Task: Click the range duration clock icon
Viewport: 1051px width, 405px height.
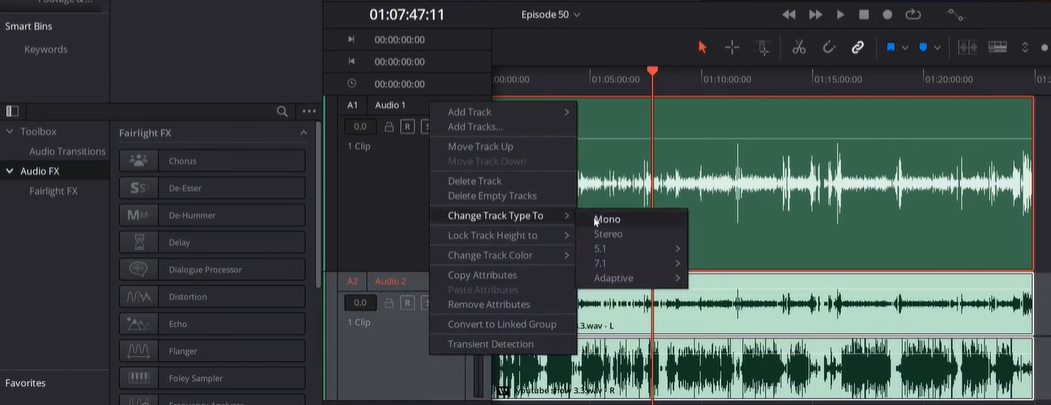Action: 351,84
